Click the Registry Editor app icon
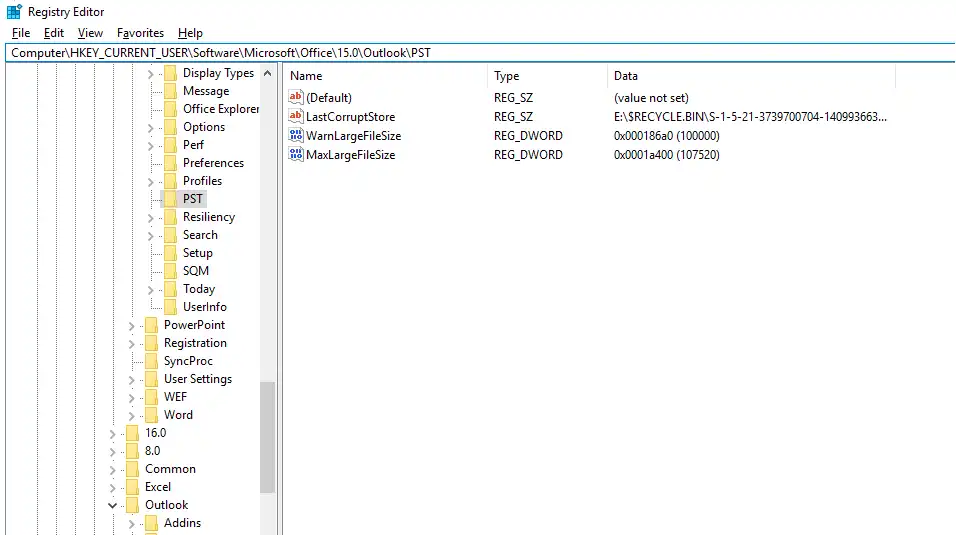This screenshot has width=956, height=535. [14, 12]
